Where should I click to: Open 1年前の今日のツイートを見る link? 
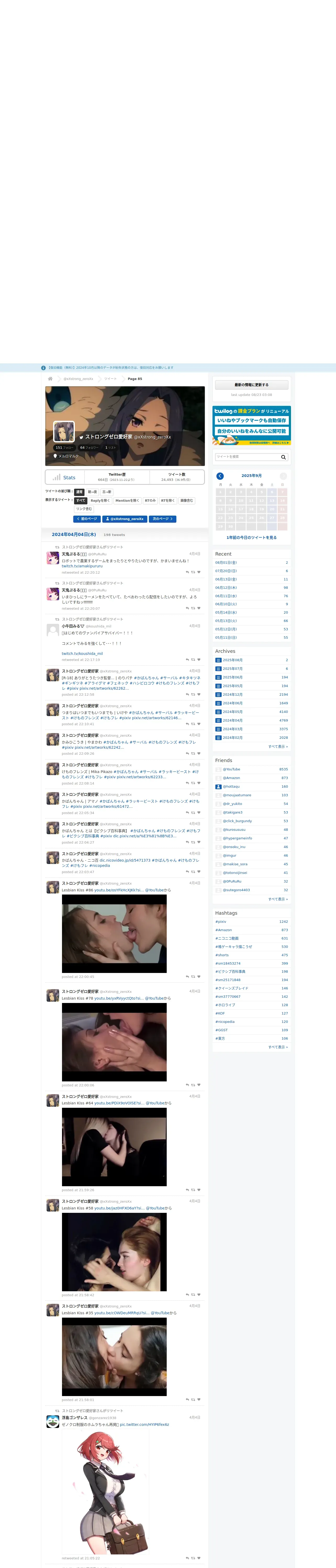[x=251, y=538]
